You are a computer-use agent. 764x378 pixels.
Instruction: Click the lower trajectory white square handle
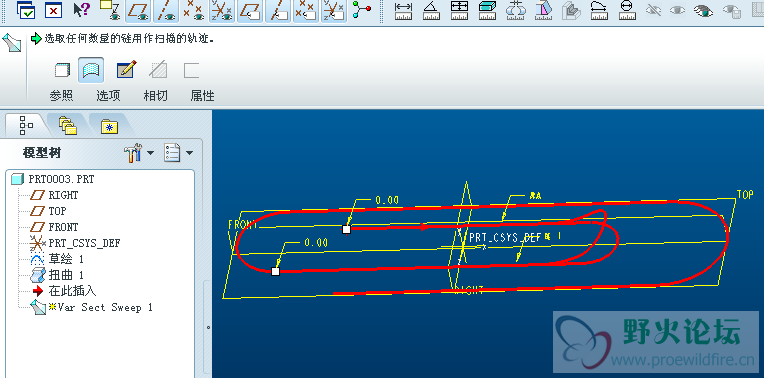pos(275,271)
